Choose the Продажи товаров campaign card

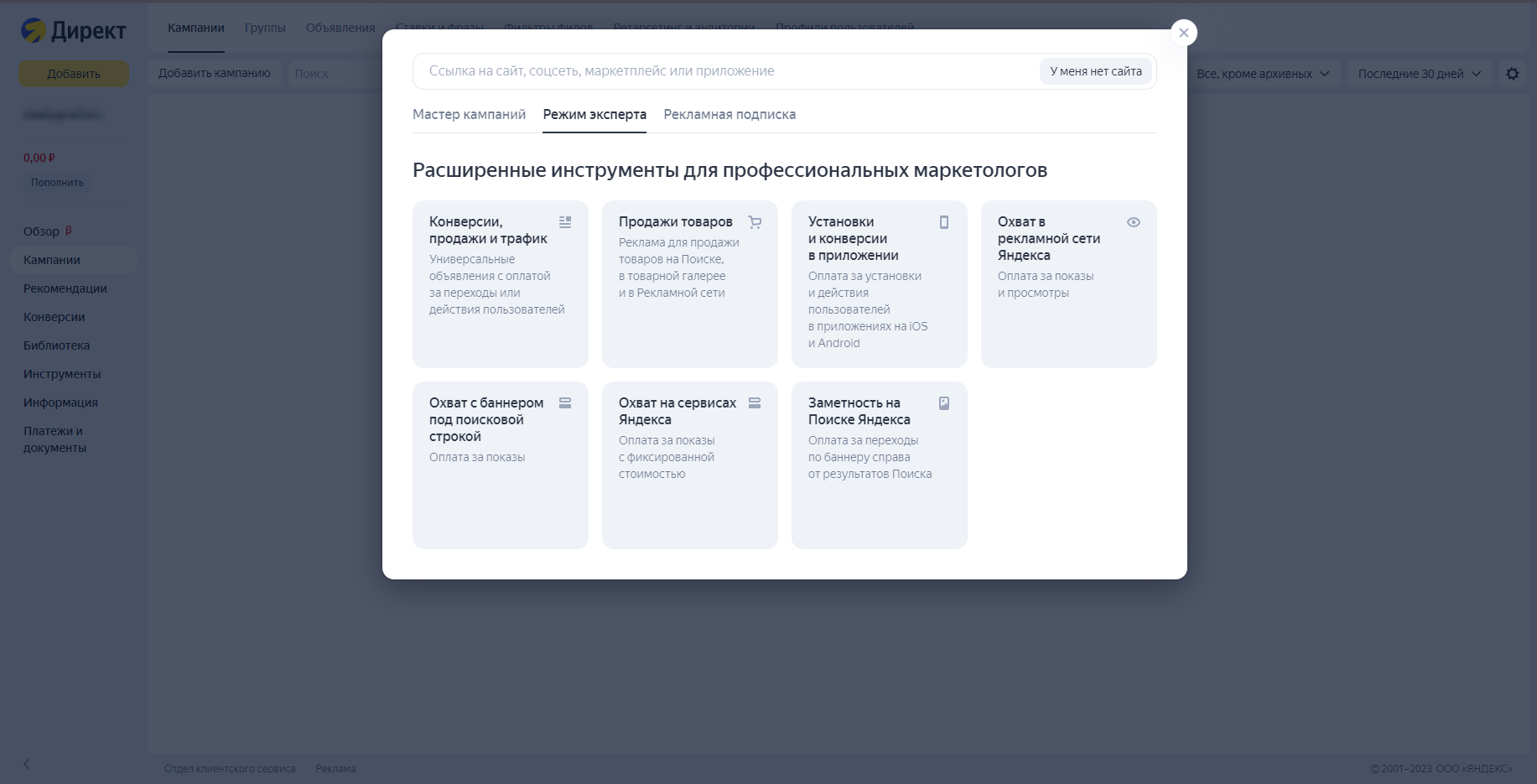click(690, 284)
